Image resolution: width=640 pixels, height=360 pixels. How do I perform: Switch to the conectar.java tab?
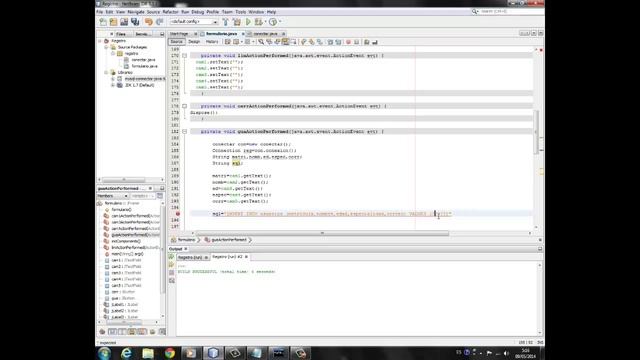265,34
